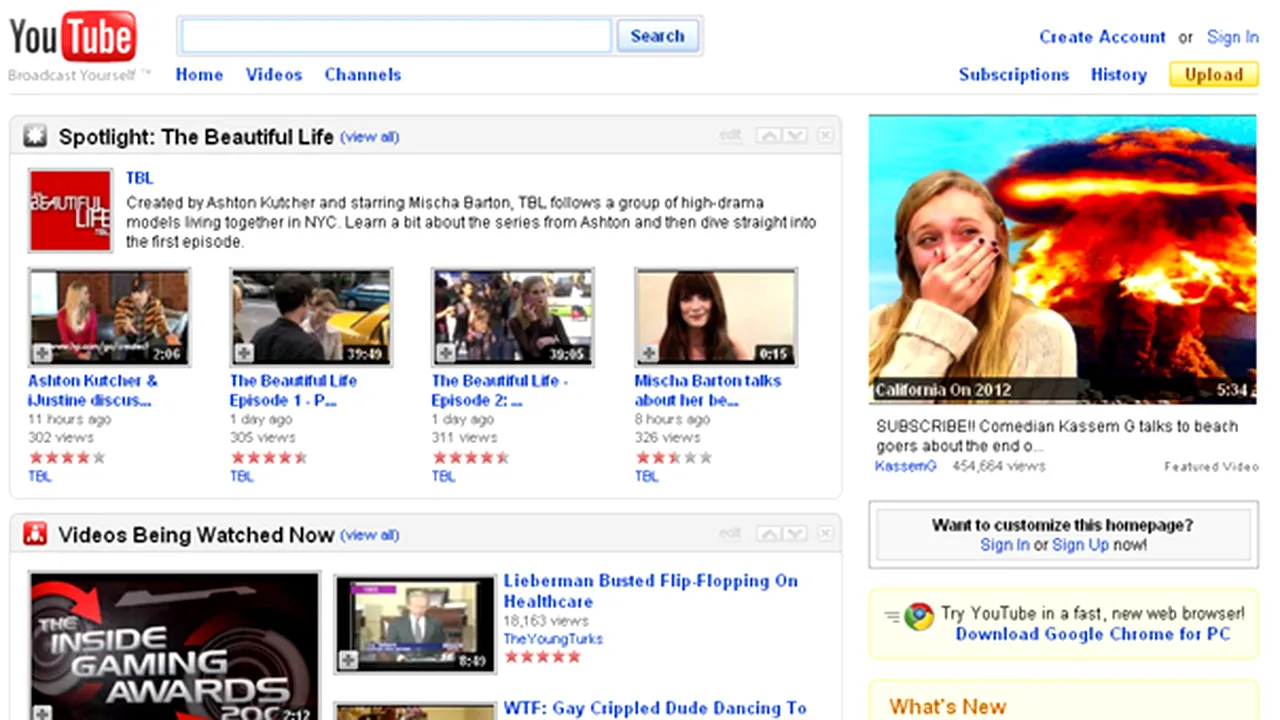Focus the YouTube search box

tap(396, 36)
